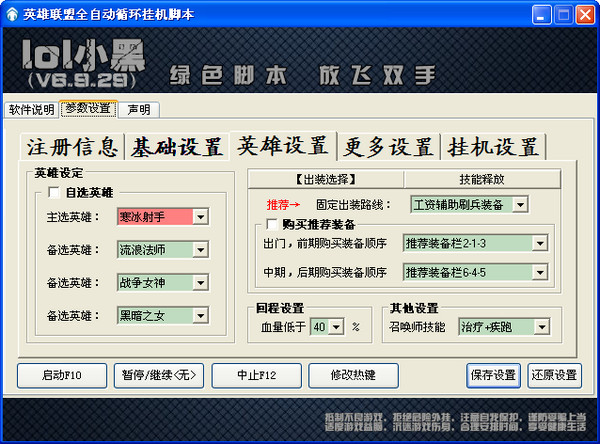The width and height of the screenshot is (600, 444).
Task: Click 暂停/继续<无> button
Action: pyautogui.click(x=159, y=375)
